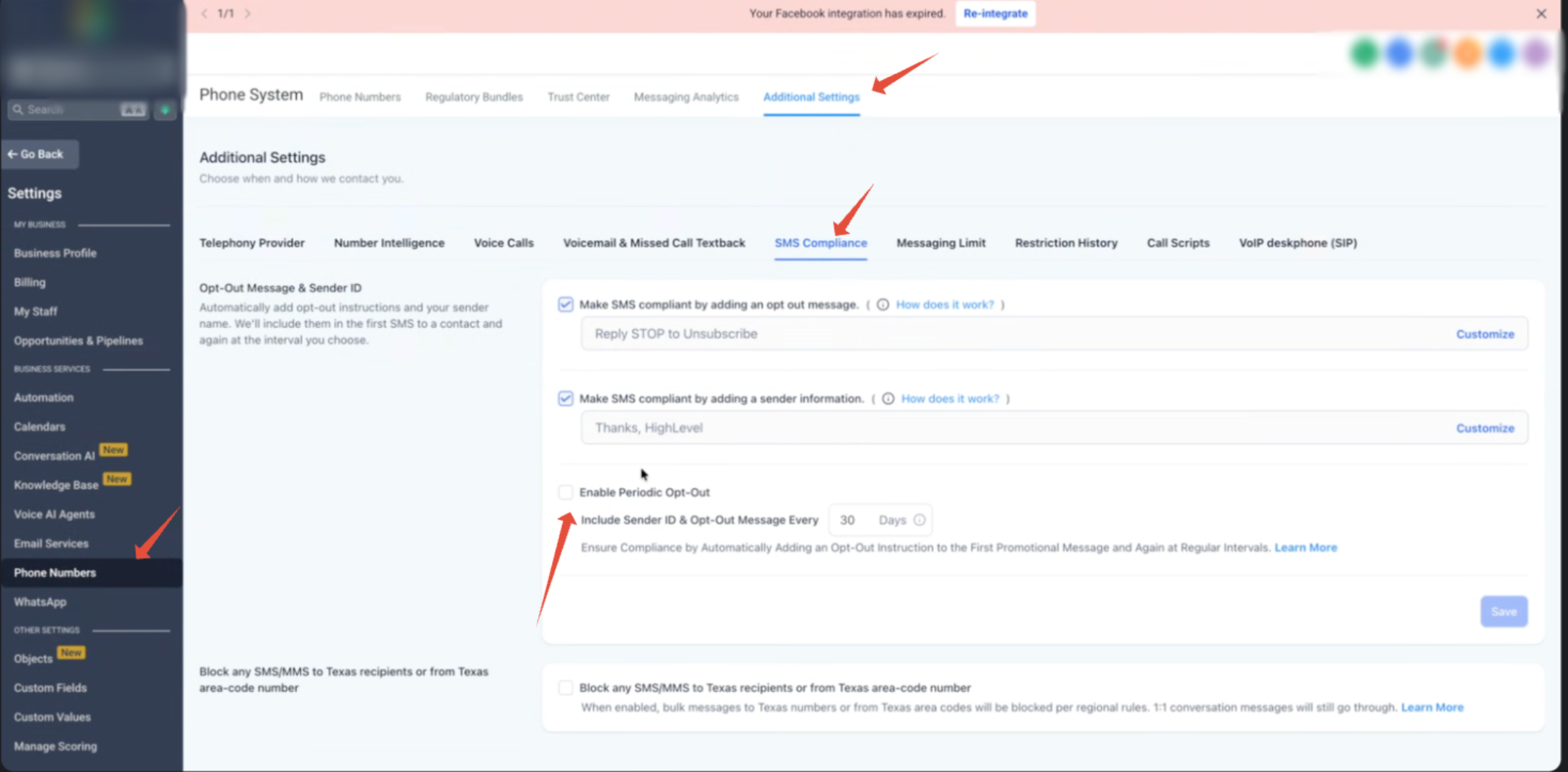
Task: Switch to Call Scripts tab
Action: click(1178, 243)
